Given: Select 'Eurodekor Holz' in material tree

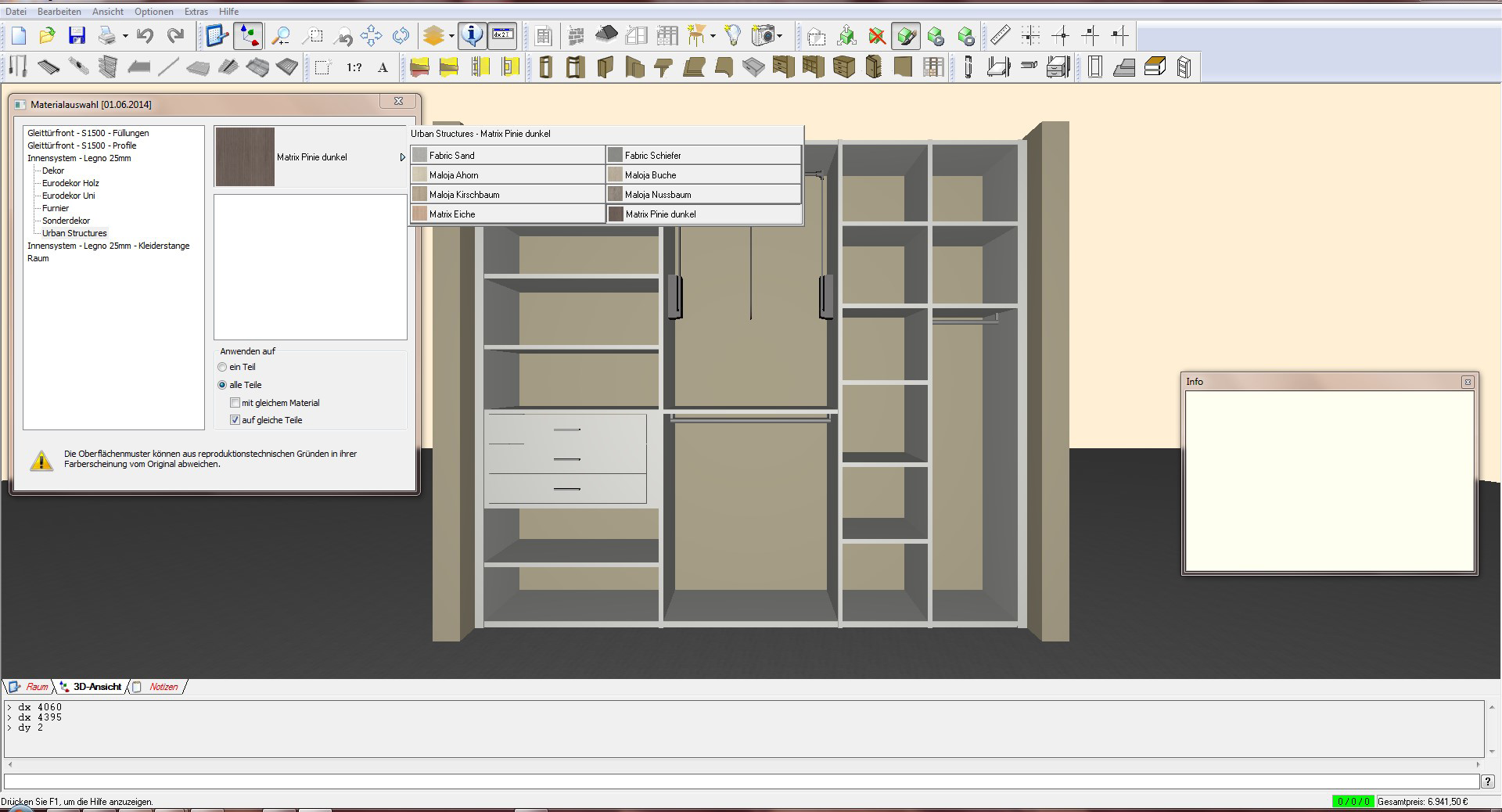Looking at the screenshot, I should click(70, 183).
